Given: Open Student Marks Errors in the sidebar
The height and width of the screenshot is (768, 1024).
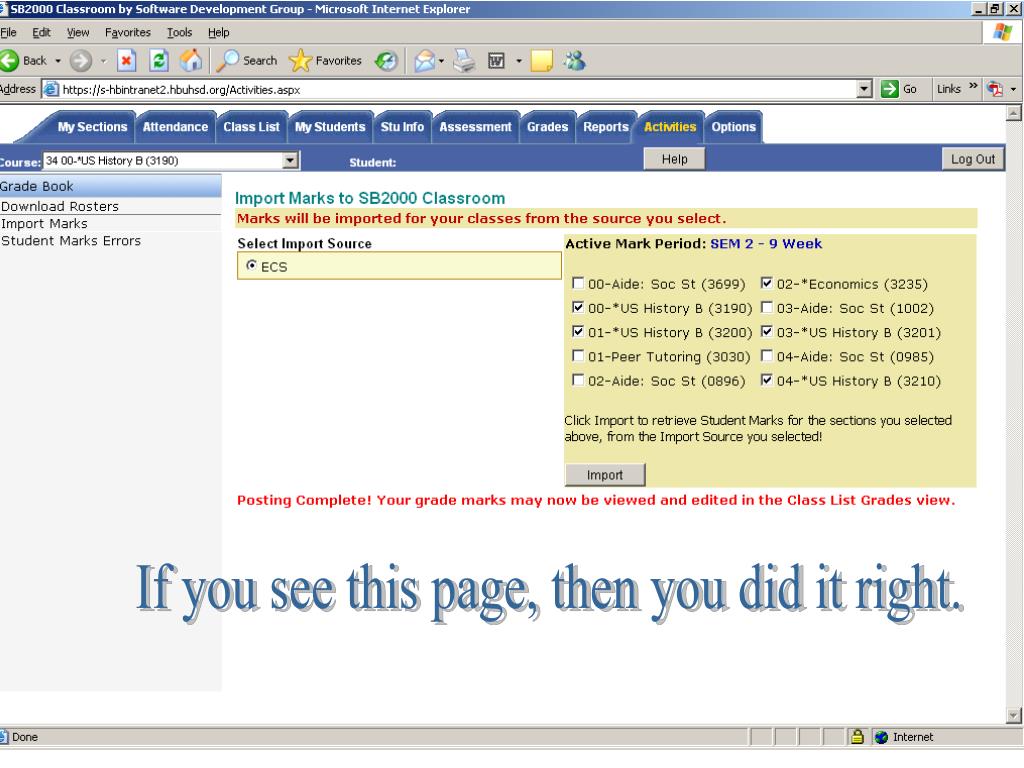Looking at the screenshot, I should [71, 241].
